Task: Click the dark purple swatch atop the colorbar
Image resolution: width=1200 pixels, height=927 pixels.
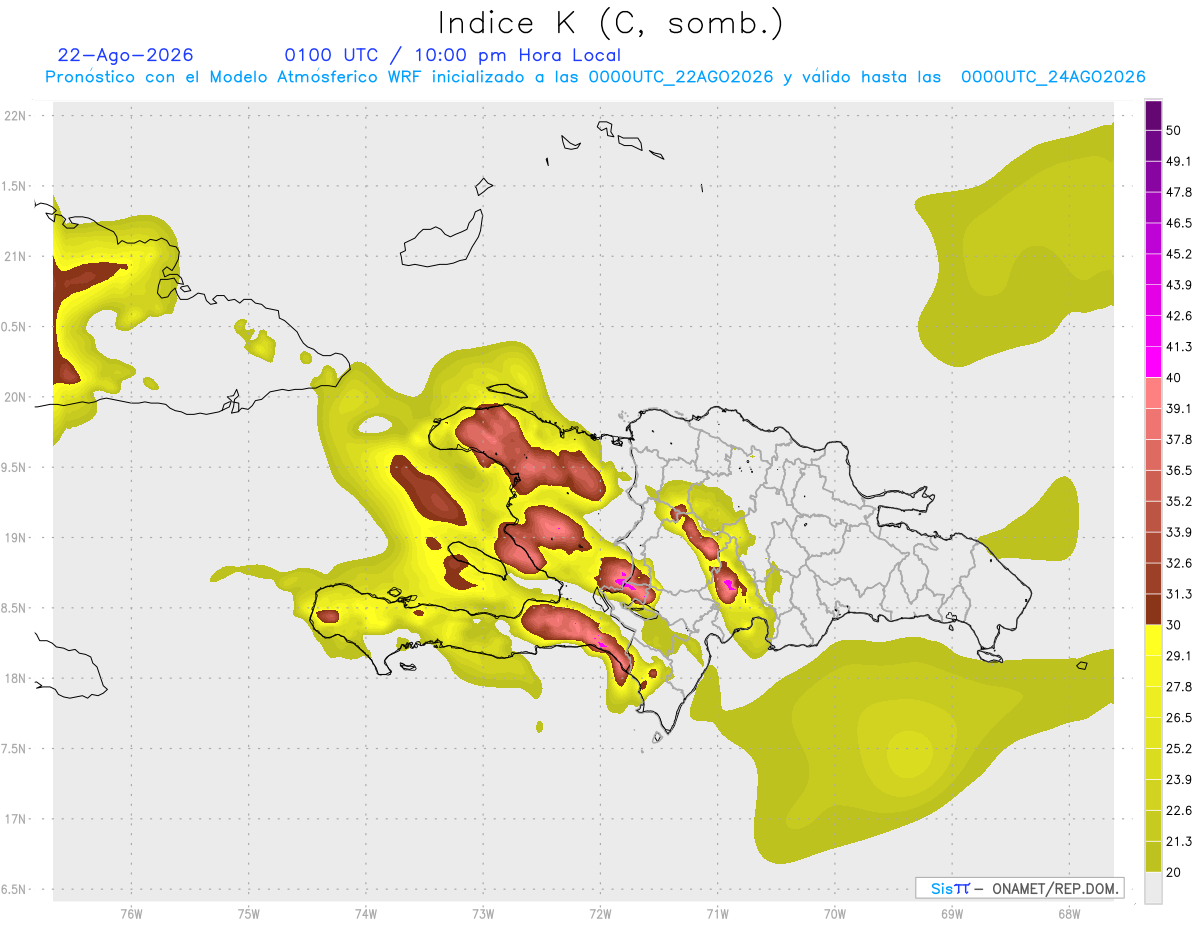Action: (1154, 115)
